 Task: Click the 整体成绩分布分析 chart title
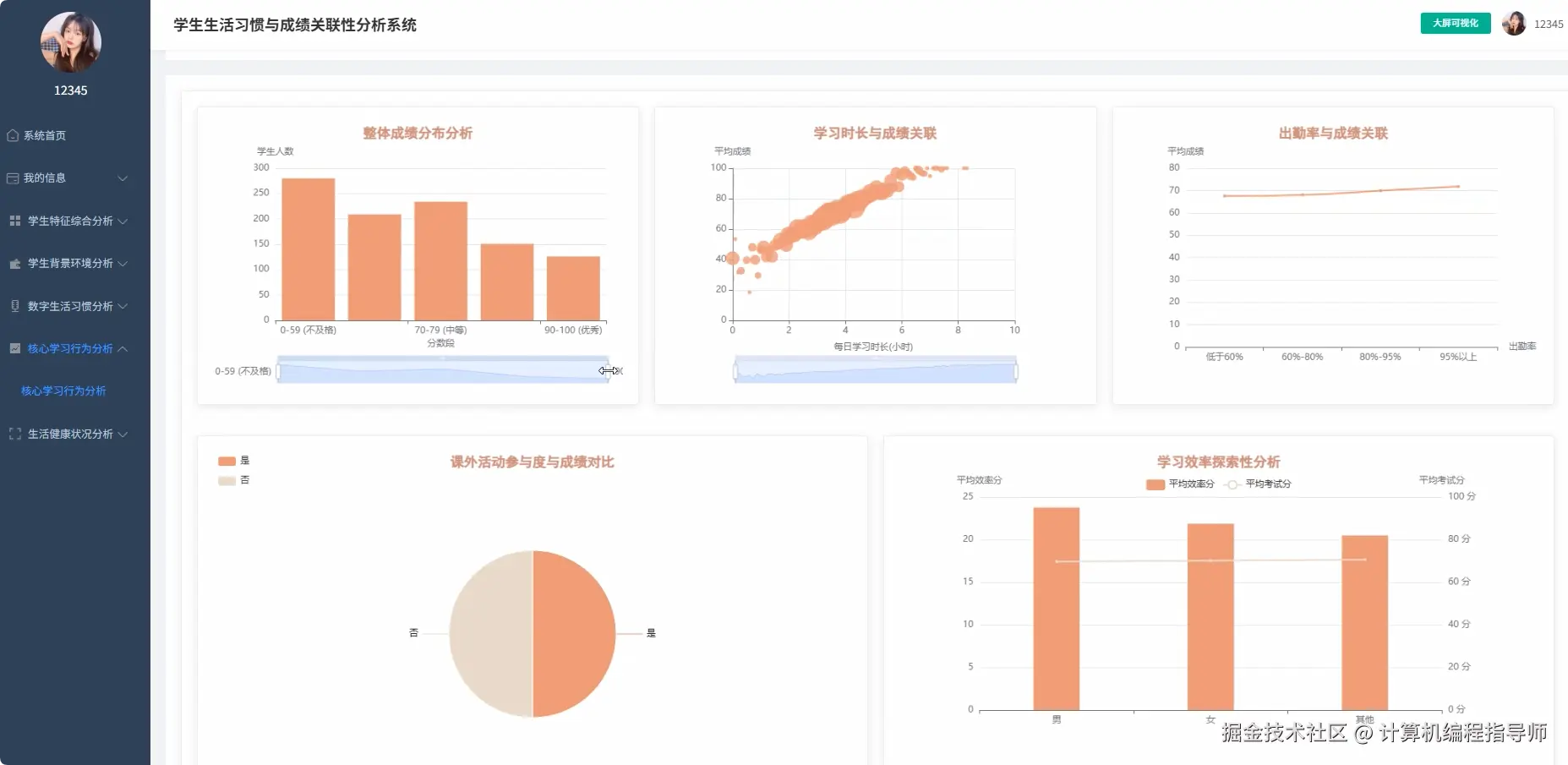pyautogui.click(x=418, y=133)
